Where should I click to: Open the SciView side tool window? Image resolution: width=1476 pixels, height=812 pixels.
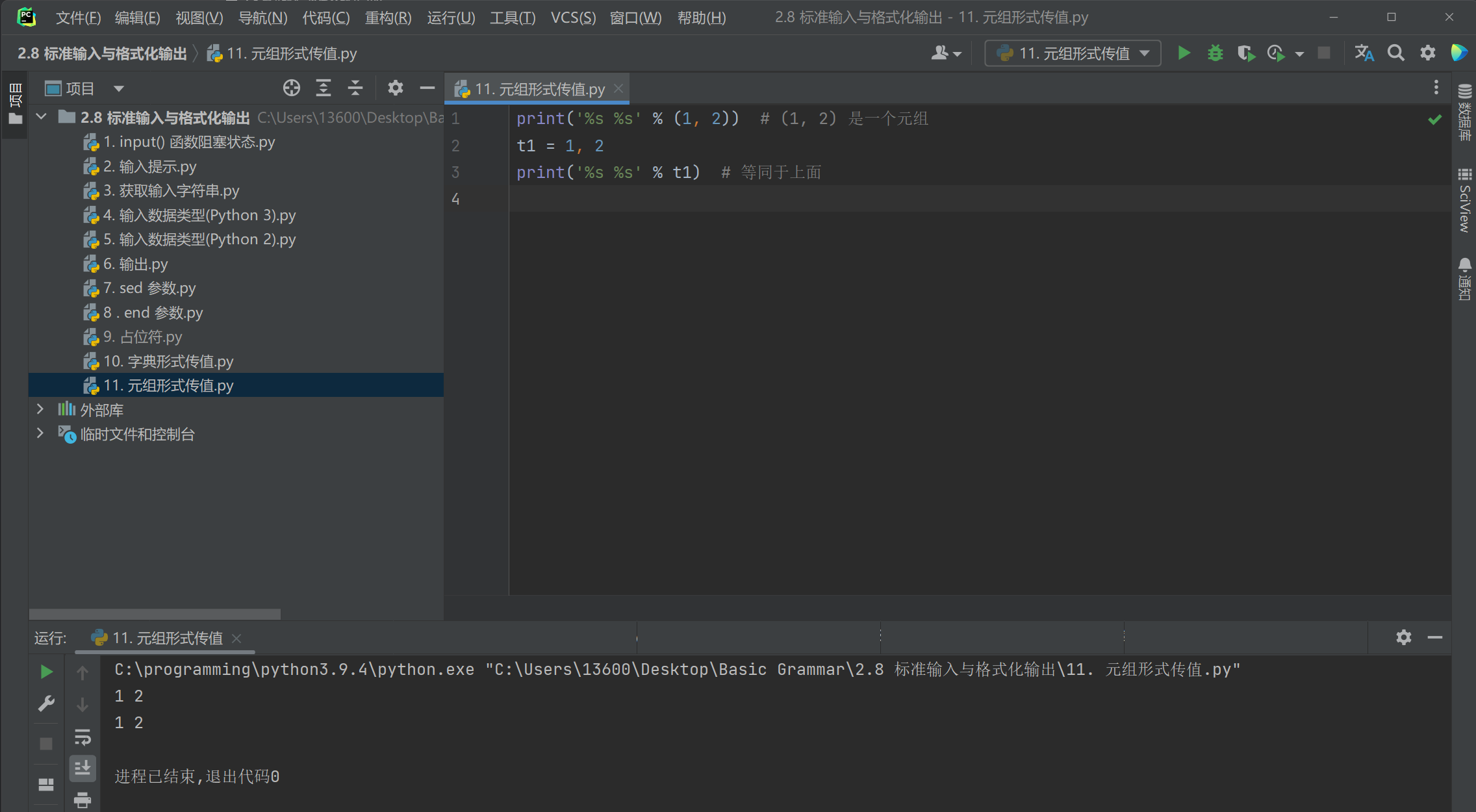pyautogui.click(x=1464, y=200)
